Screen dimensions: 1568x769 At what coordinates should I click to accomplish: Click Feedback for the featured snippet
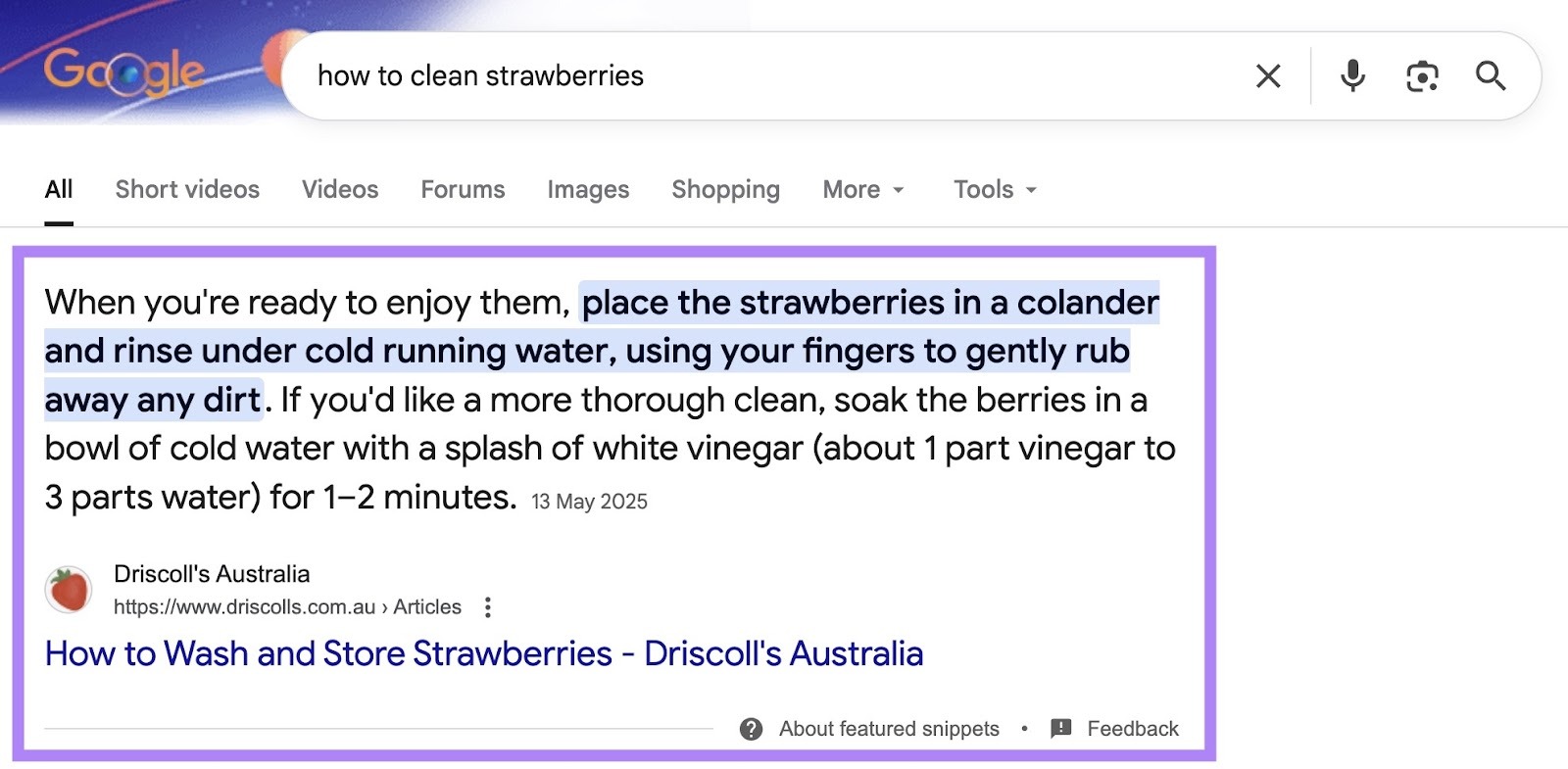(1131, 729)
